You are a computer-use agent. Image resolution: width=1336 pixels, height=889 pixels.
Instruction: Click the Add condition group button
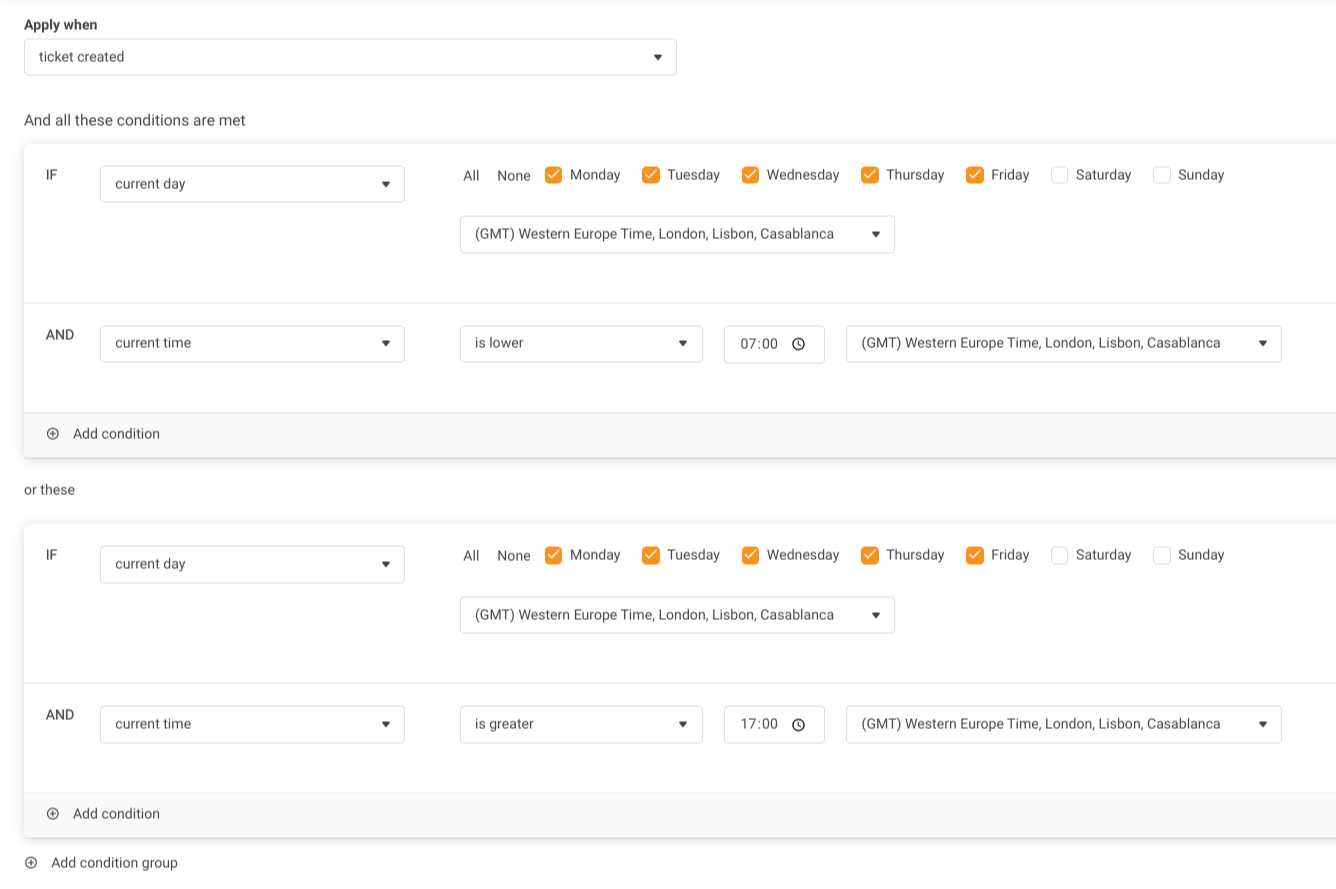click(x=114, y=863)
